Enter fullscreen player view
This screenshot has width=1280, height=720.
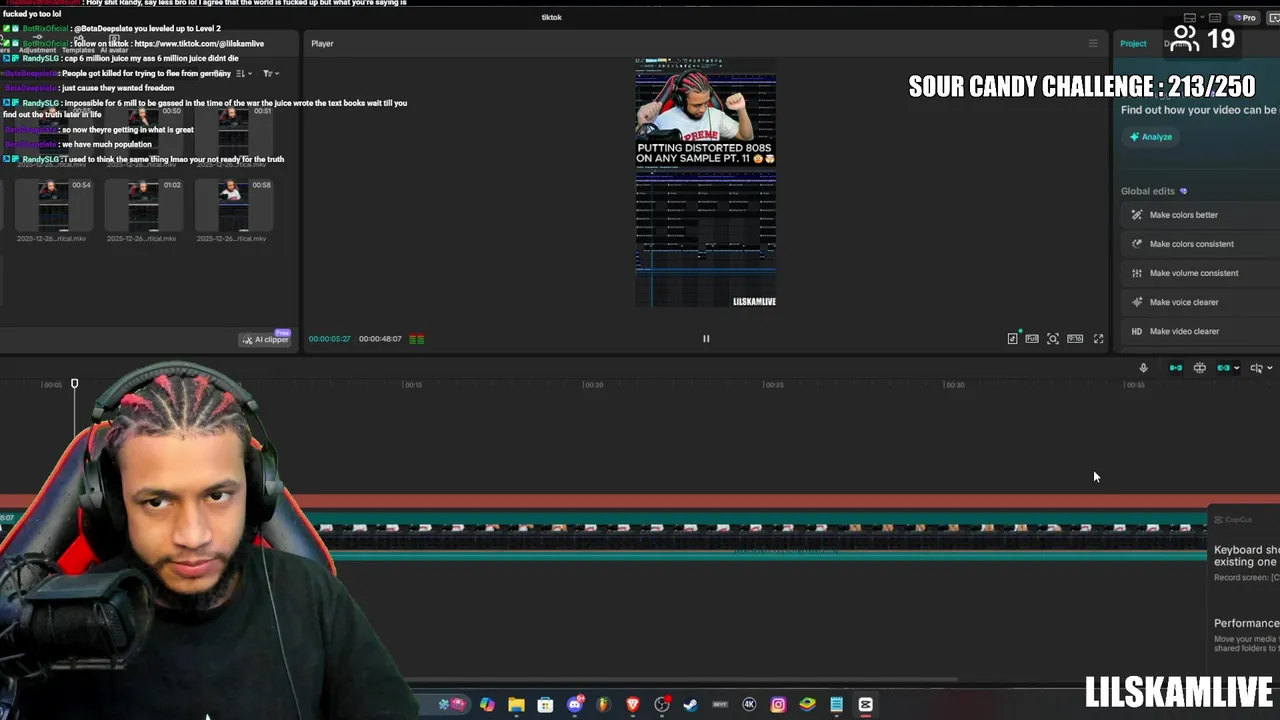1098,339
